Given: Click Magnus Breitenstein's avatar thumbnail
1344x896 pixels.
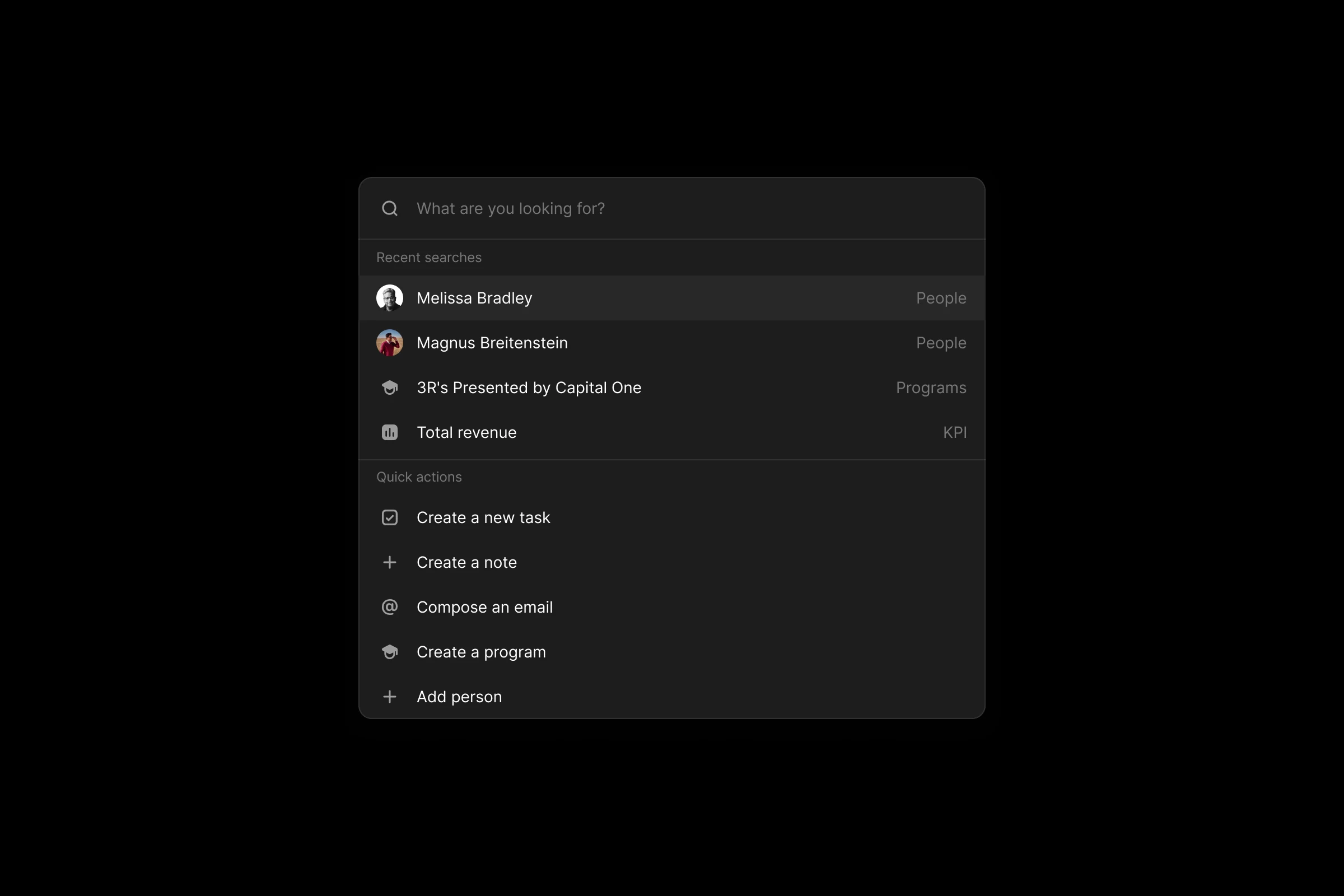Looking at the screenshot, I should click(x=390, y=343).
